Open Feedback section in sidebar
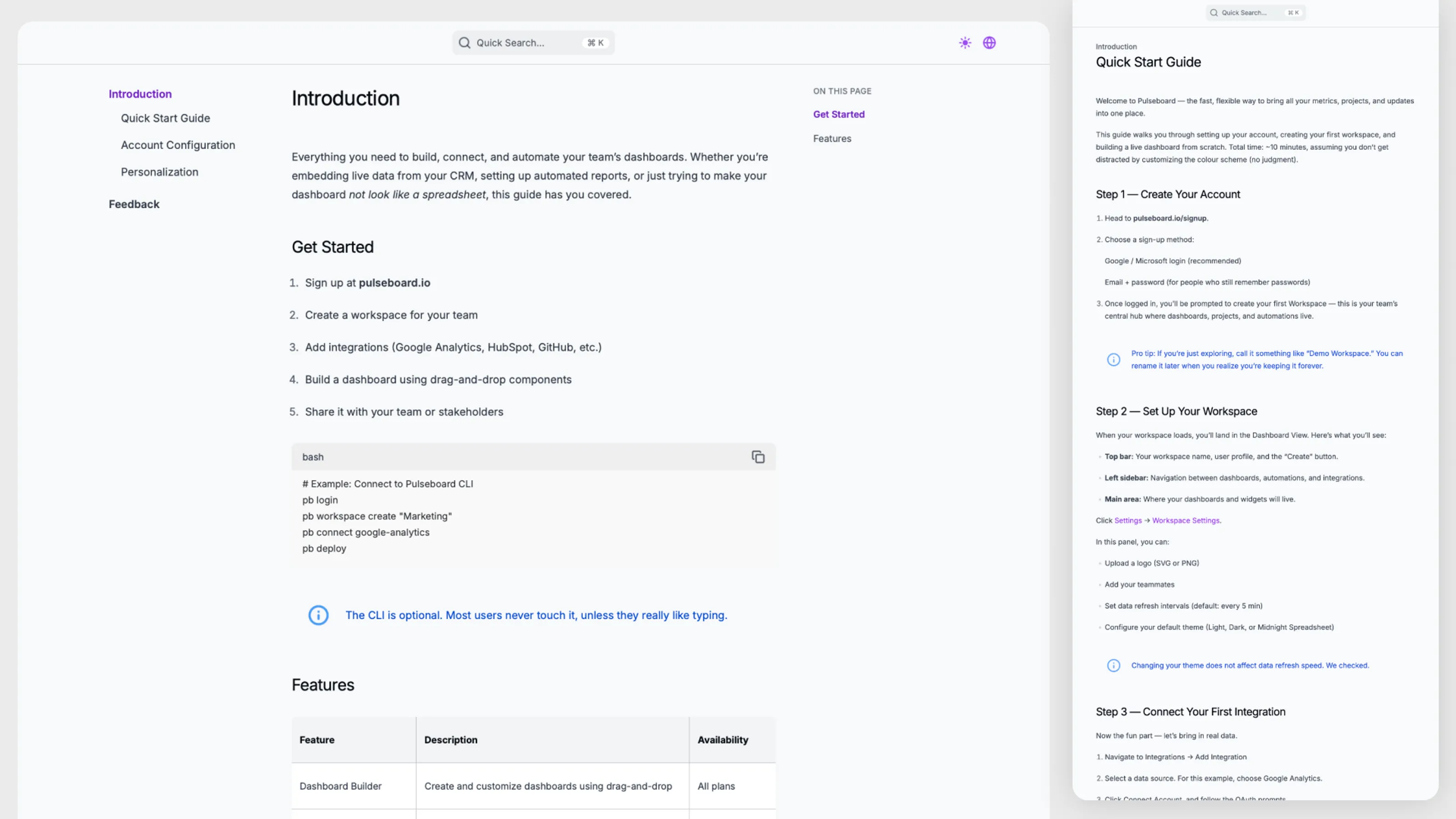Image resolution: width=1456 pixels, height=819 pixels. (x=134, y=204)
